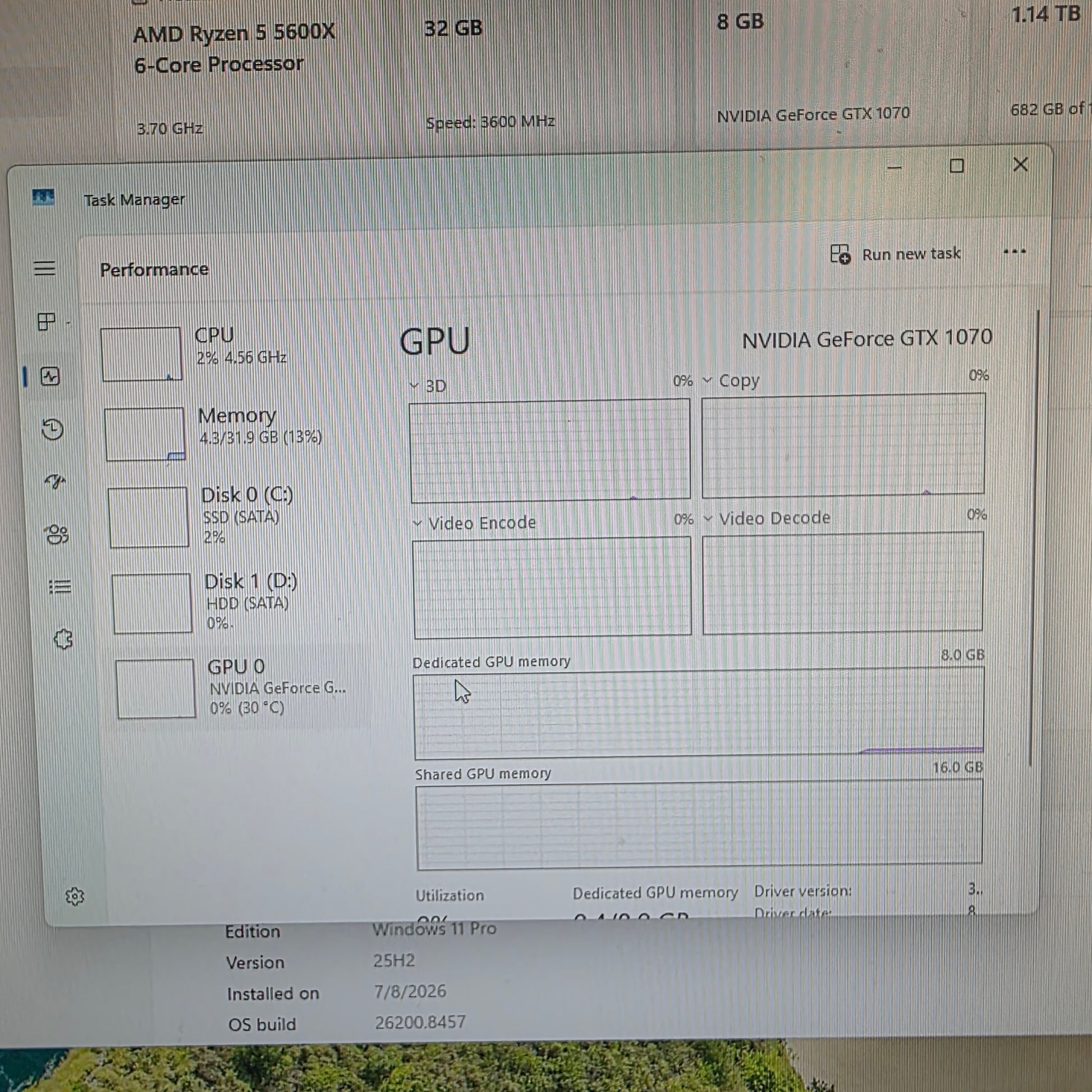
Task: Click "Windows 11 Pro" edition value
Action: (434, 929)
